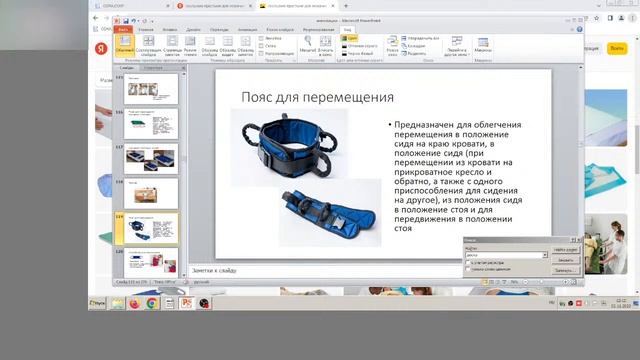Click Разделить move split
This screenshot has height=360, width=640.
pyautogui.click(x=414, y=53)
